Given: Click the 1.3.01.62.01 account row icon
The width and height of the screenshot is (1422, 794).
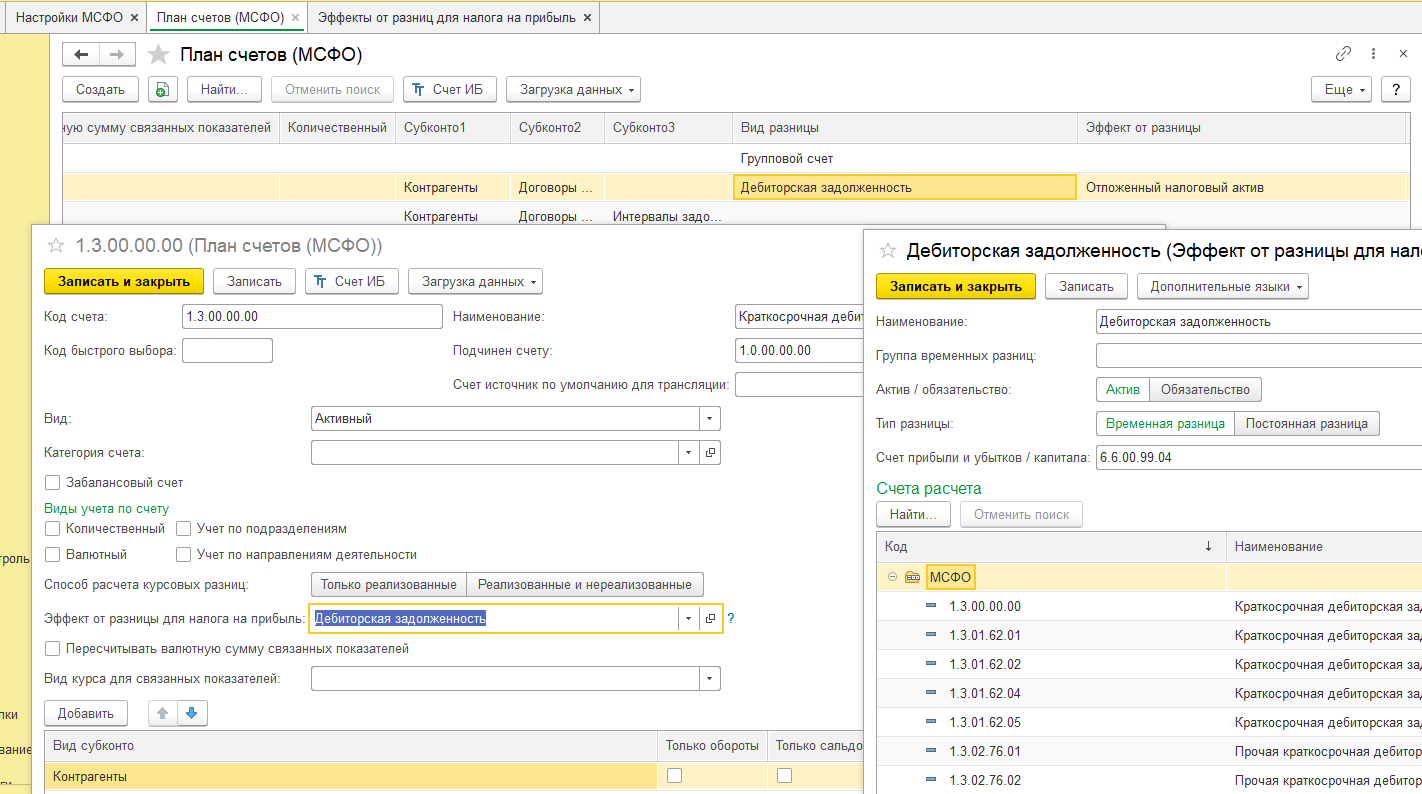Looking at the screenshot, I should pos(931,635).
